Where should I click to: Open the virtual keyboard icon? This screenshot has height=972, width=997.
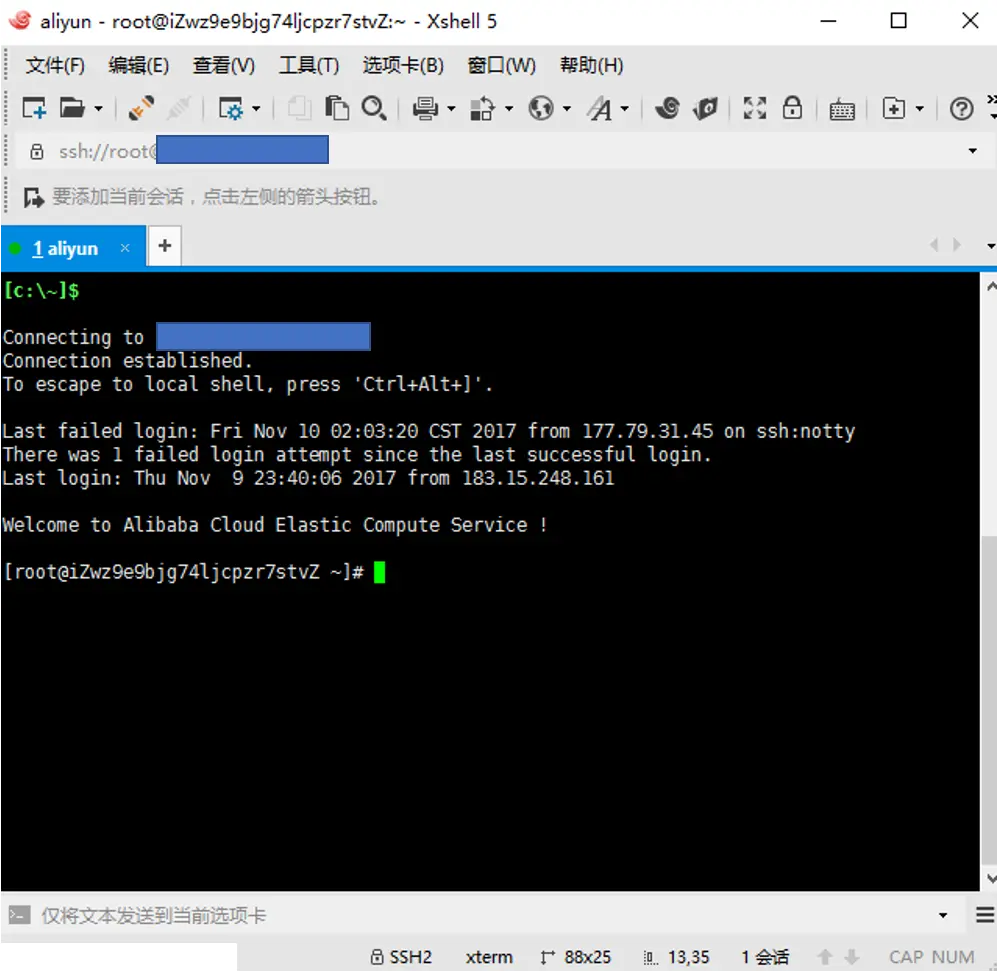coord(842,110)
